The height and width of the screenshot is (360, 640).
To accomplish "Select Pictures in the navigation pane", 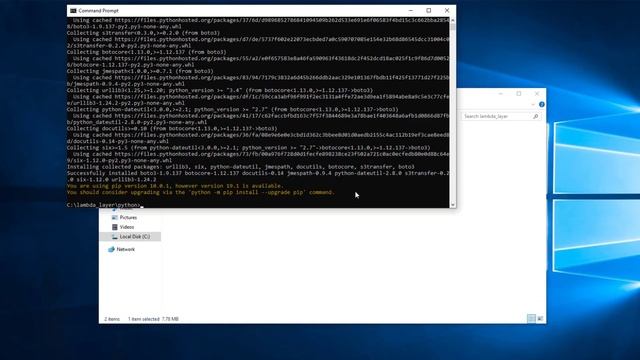I will click(x=128, y=218).
